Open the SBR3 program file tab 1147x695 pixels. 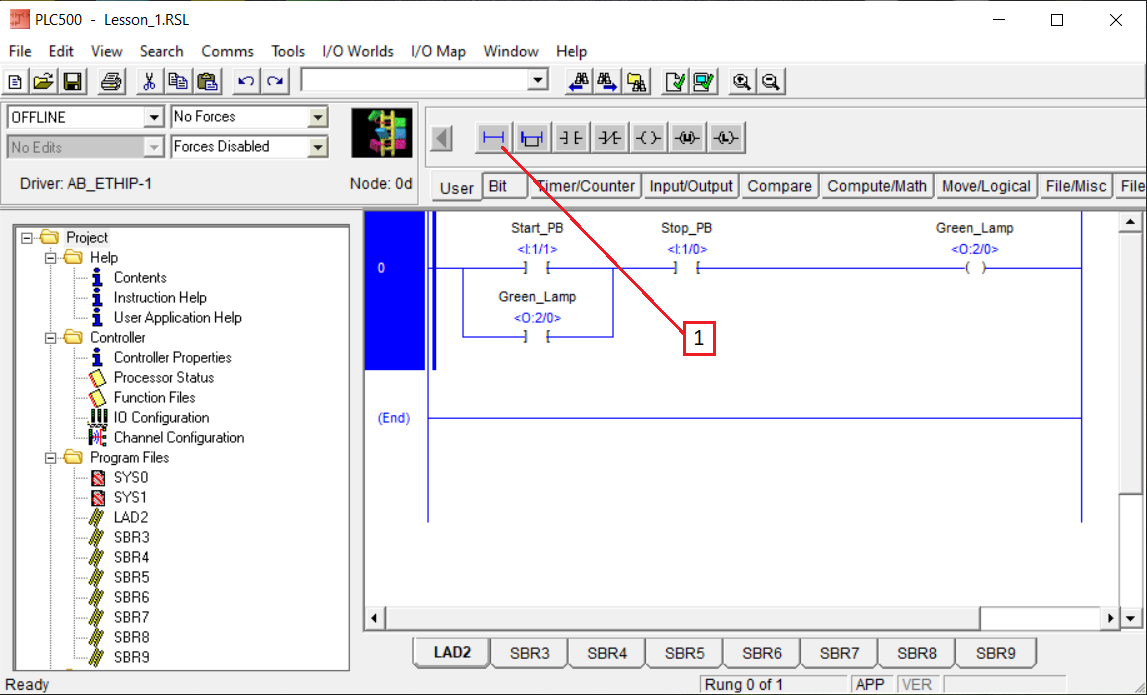[x=530, y=653]
